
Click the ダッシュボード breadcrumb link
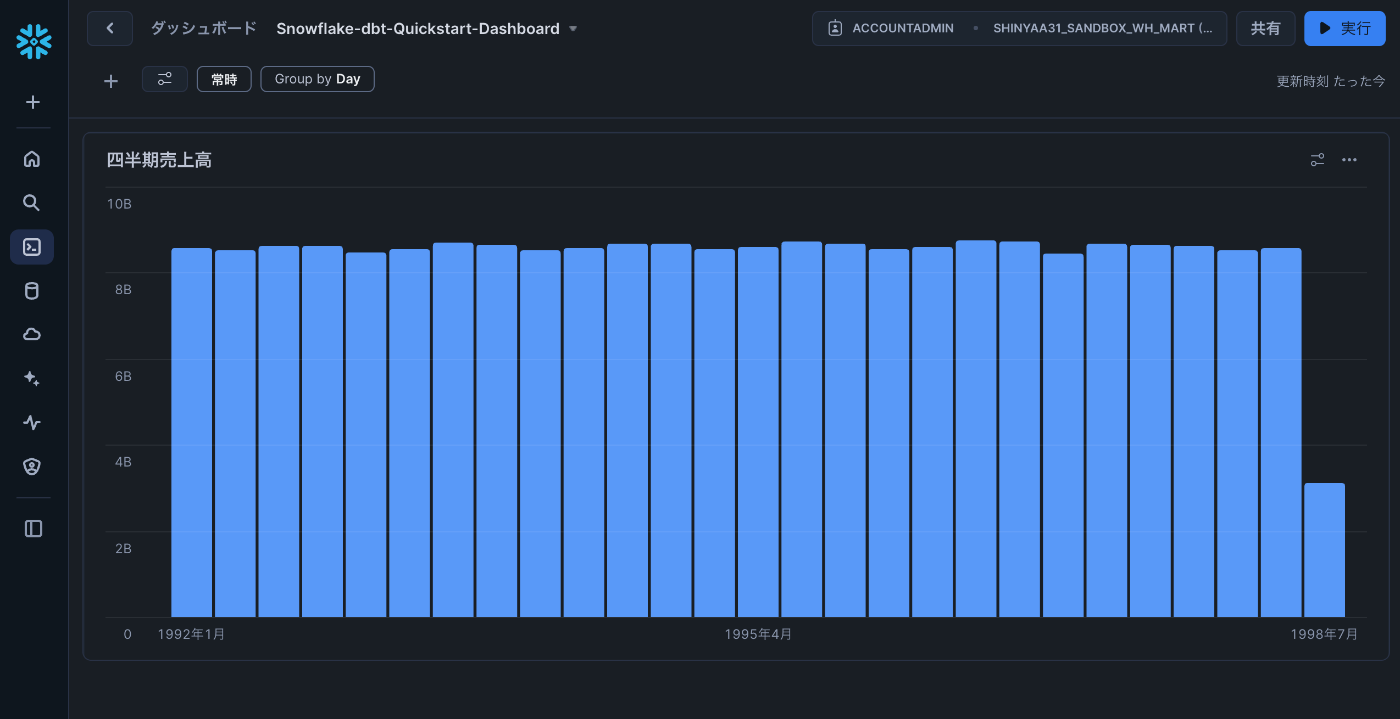pyautogui.click(x=203, y=28)
